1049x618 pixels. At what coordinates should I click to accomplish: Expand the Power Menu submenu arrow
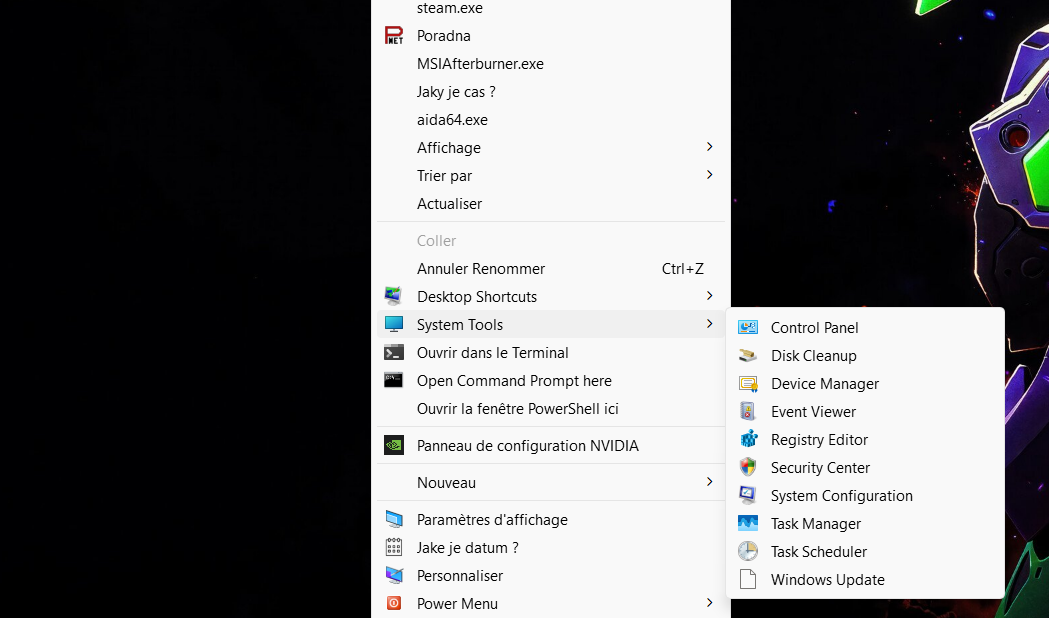coord(709,603)
